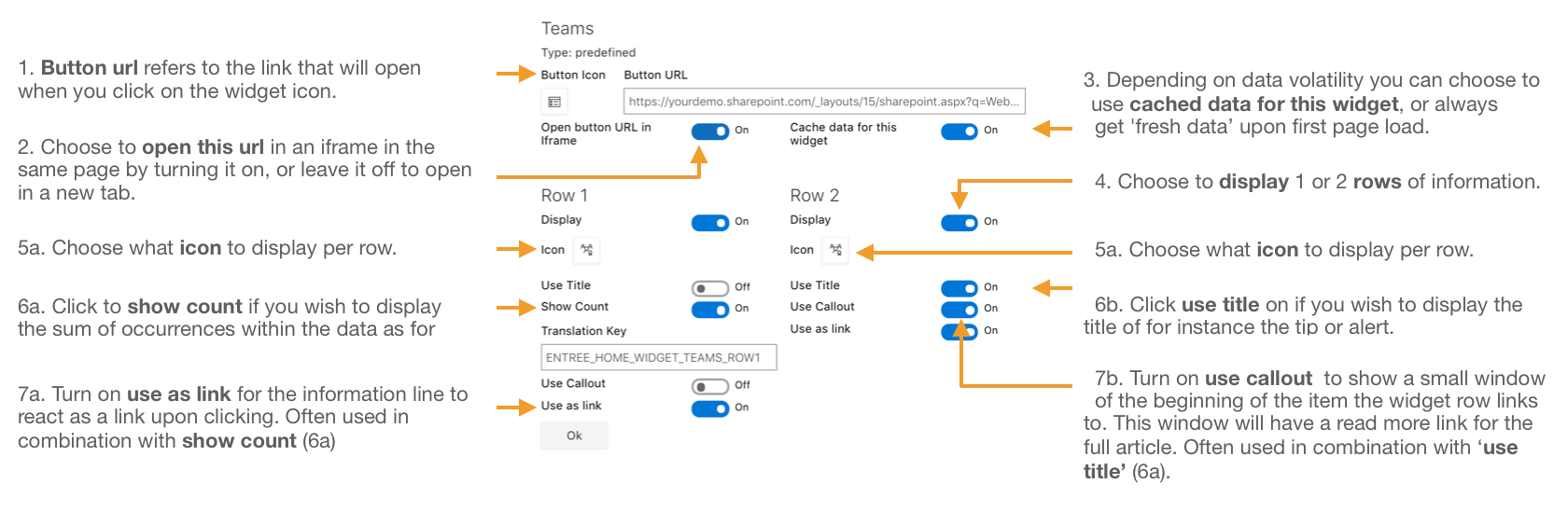Click the Button Icon picker under Teams
This screenshot has height=511, width=1568.
tap(554, 102)
